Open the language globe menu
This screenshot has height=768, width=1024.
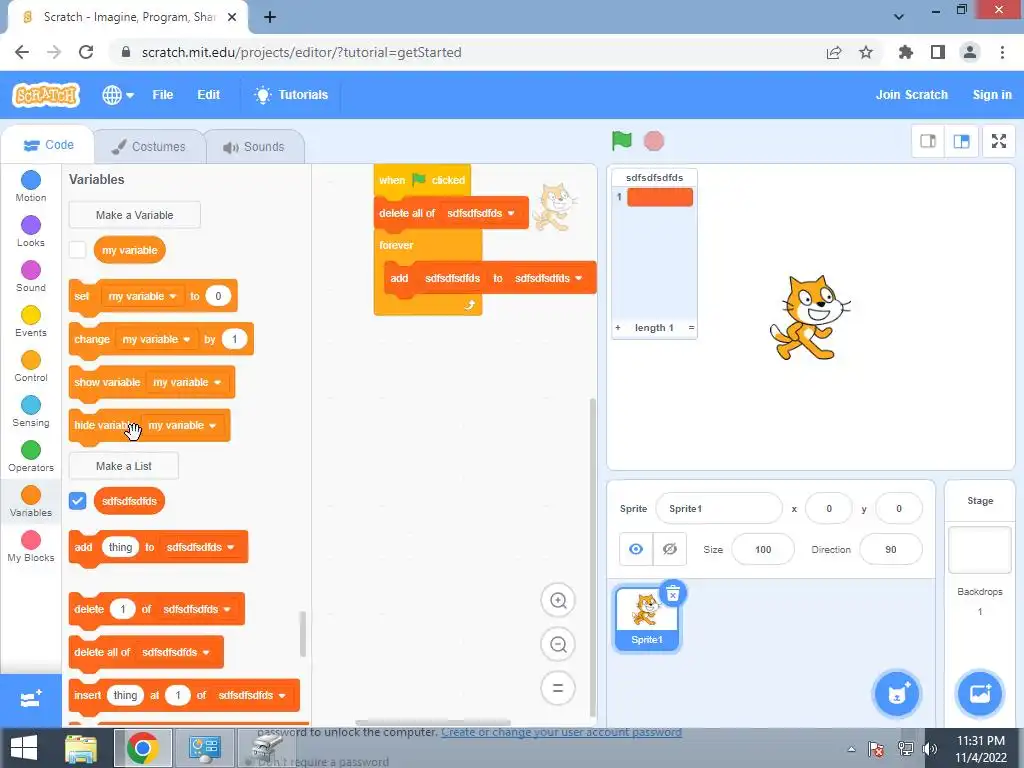118,95
